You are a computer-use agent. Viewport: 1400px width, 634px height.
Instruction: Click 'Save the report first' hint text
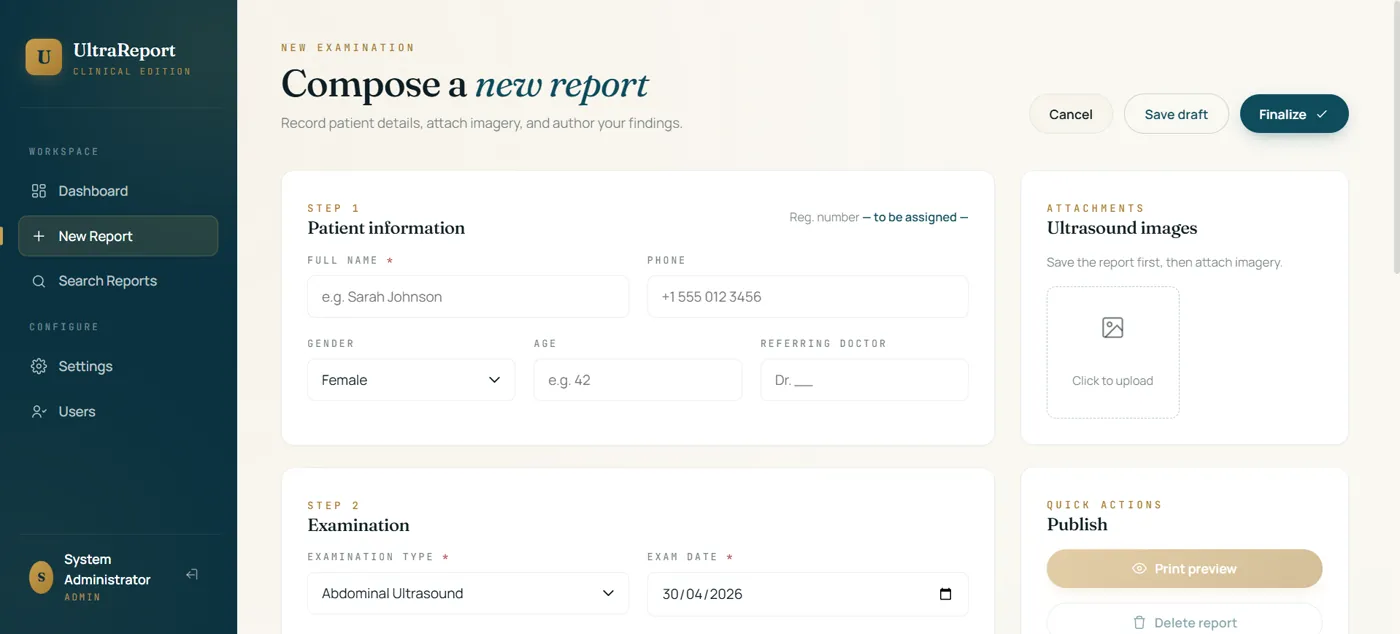click(1164, 262)
